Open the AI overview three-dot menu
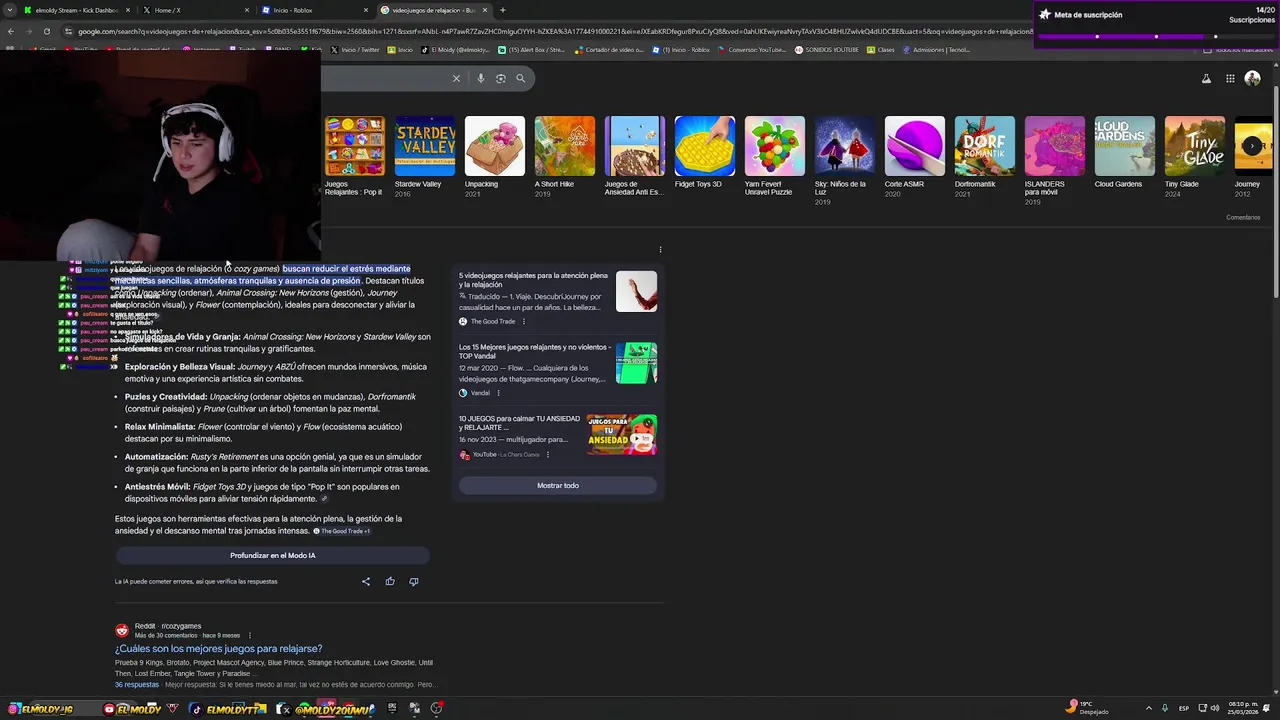This screenshot has width=1280, height=720. click(x=660, y=249)
